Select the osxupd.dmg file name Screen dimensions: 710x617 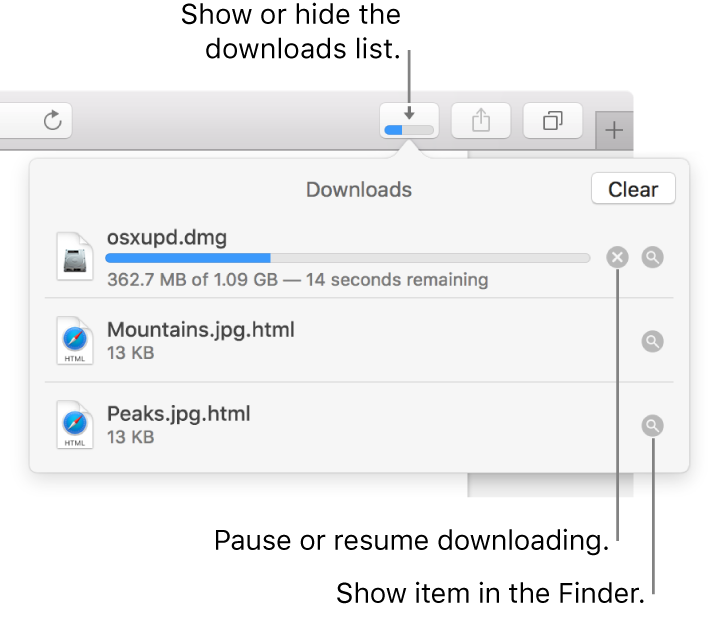pos(167,238)
